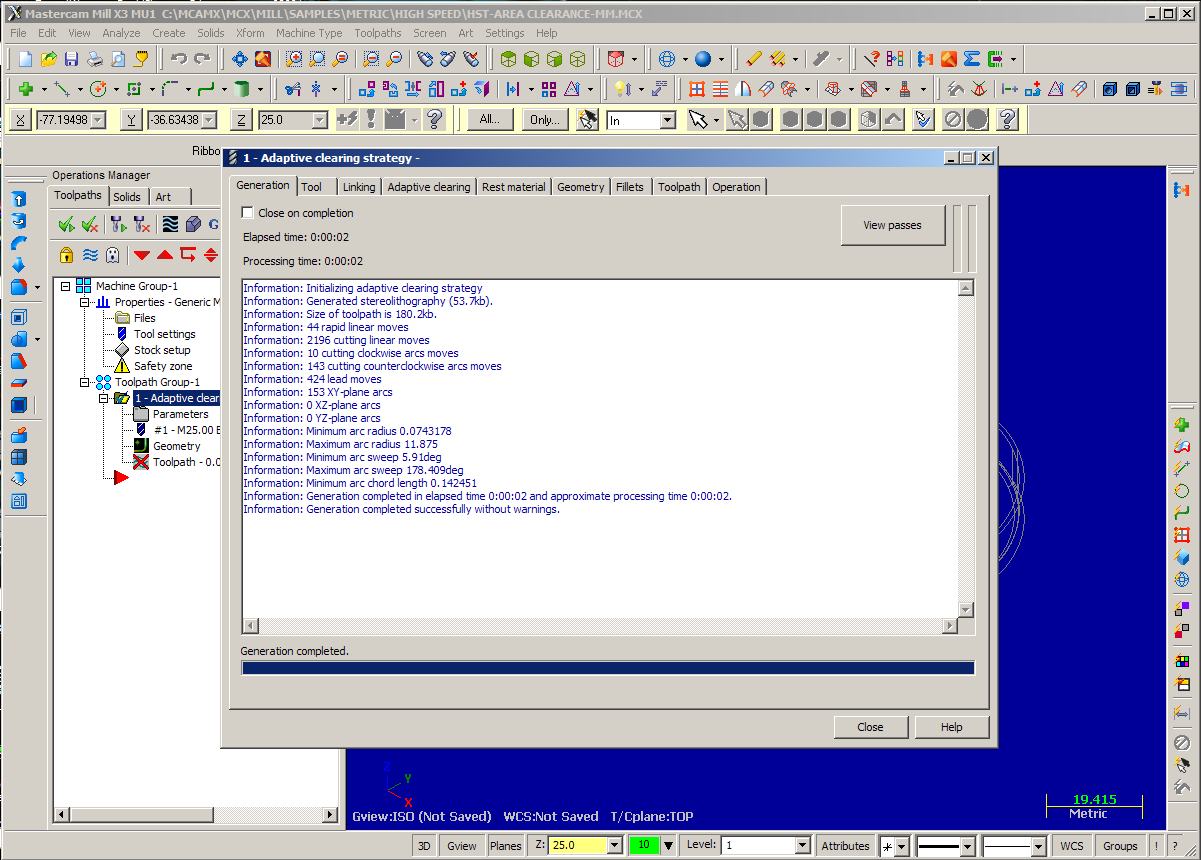Open the Analyze menu
Screen dimensions: 1201x860
(121, 33)
